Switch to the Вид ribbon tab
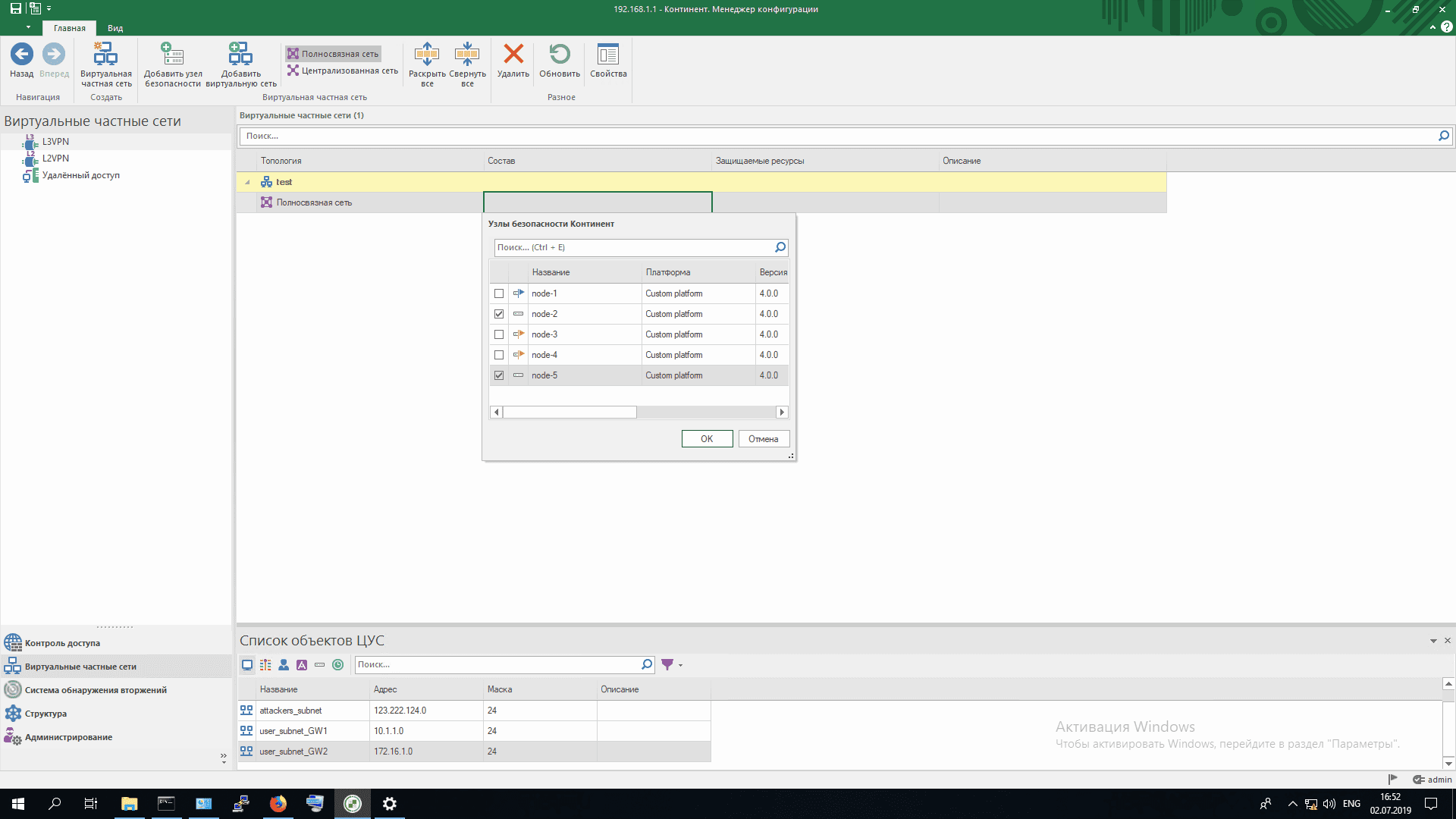 [x=115, y=28]
